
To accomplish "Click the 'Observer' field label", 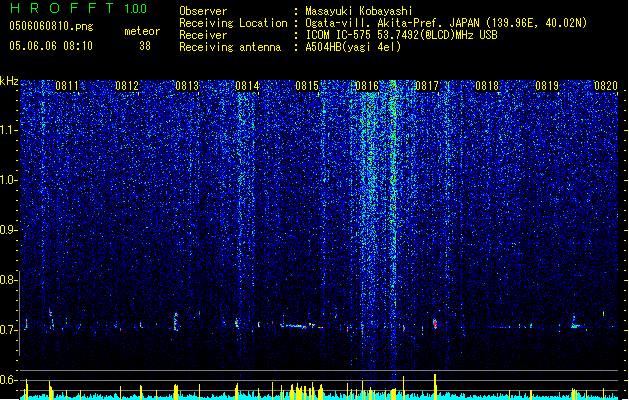I will [203, 11].
